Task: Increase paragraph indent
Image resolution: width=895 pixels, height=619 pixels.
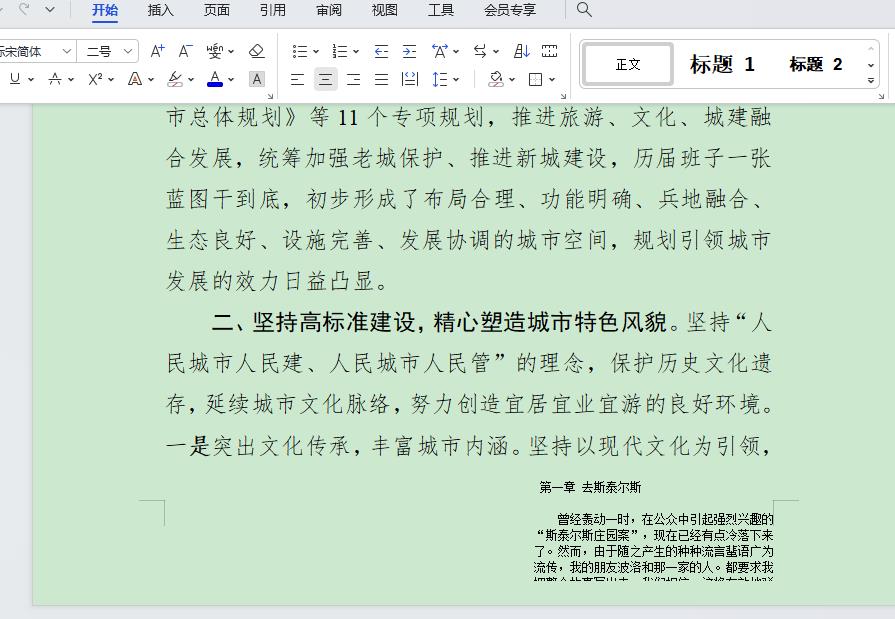Action: point(409,51)
